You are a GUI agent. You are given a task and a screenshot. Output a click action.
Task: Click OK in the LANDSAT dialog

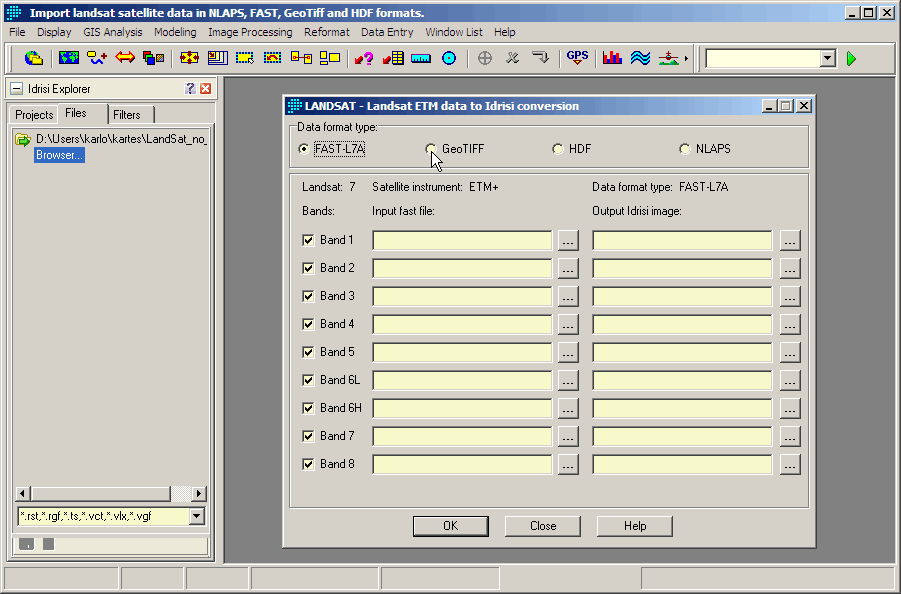click(450, 526)
